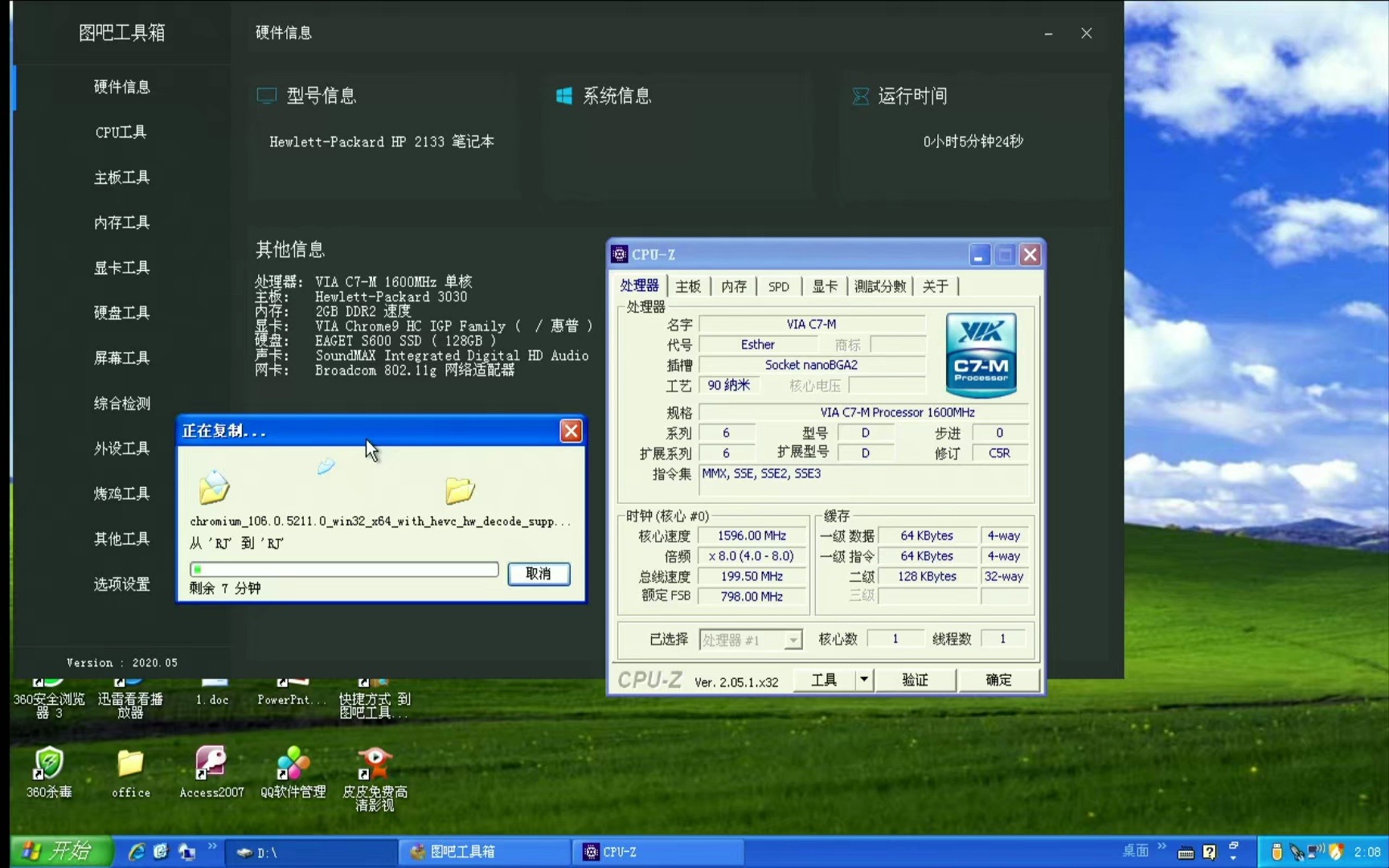
Task: Open 选项设置 in the sidebar
Action: [x=121, y=583]
